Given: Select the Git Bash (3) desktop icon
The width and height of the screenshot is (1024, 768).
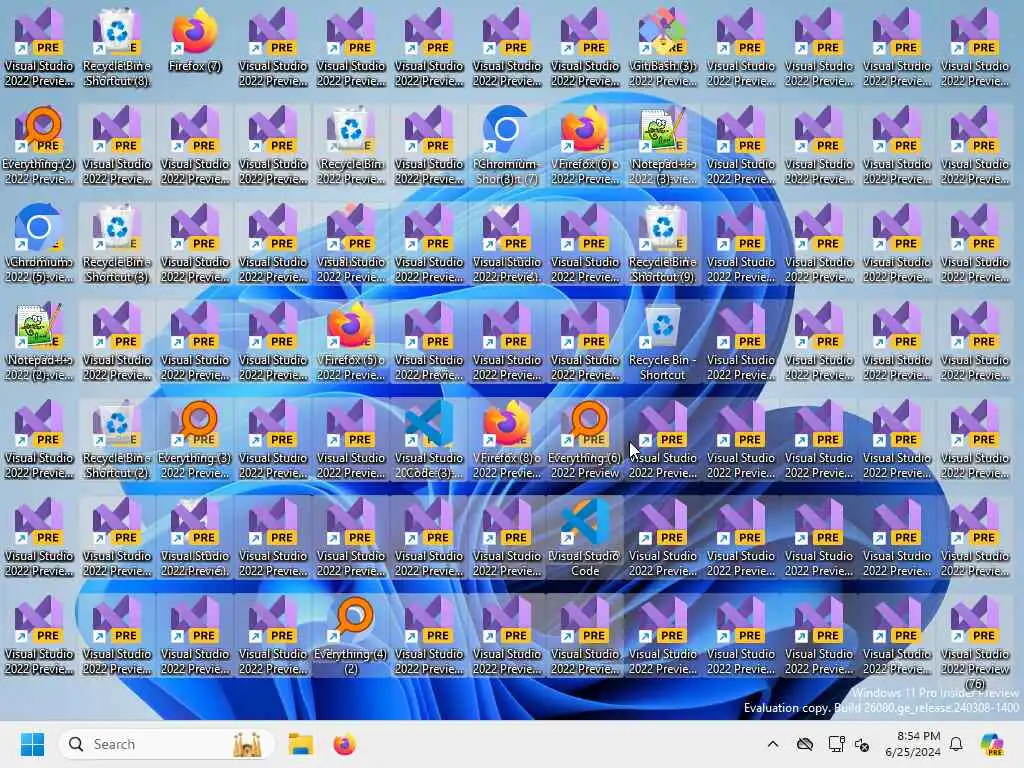Looking at the screenshot, I should [663, 47].
